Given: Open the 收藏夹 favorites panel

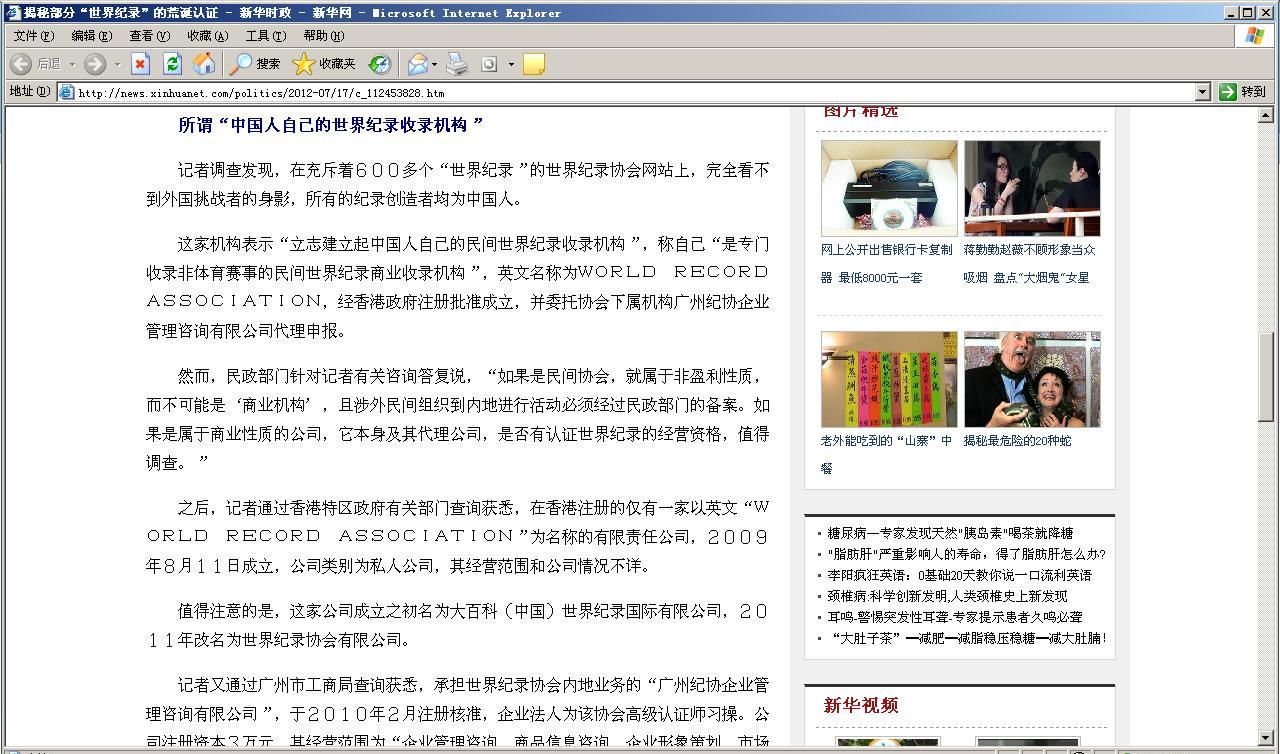Looking at the screenshot, I should [324, 64].
